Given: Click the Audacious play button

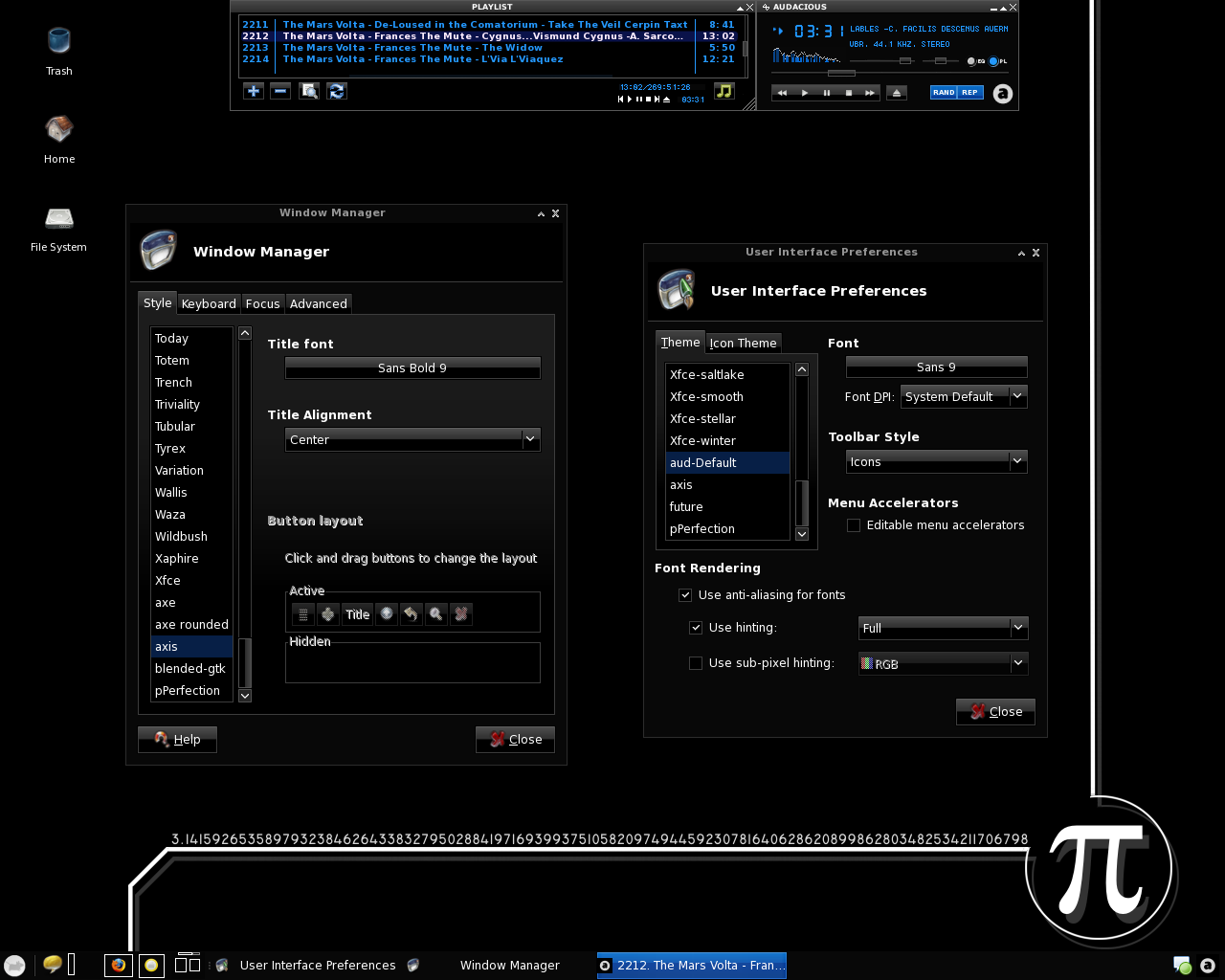Looking at the screenshot, I should click(x=804, y=93).
